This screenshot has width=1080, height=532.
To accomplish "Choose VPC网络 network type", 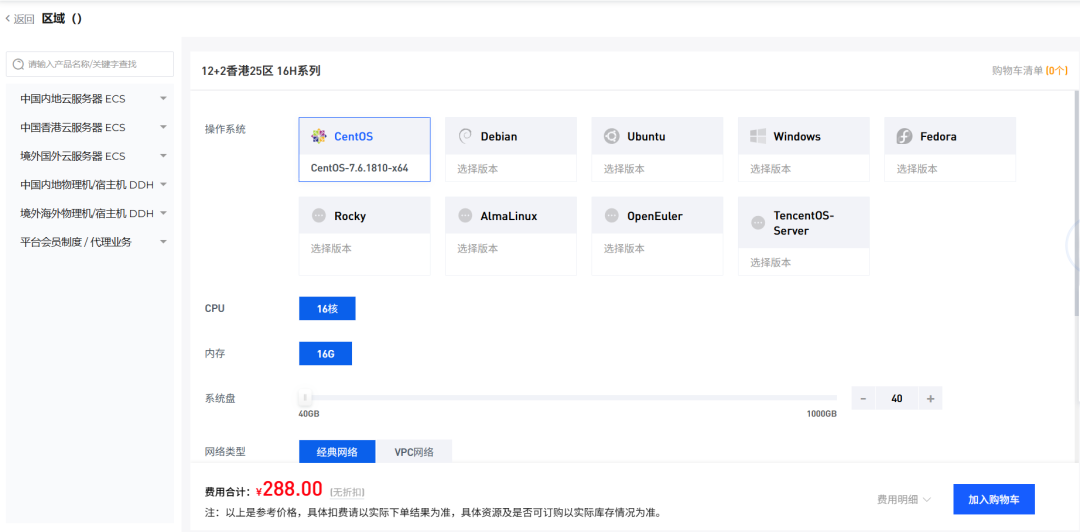I will click(x=414, y=452).
